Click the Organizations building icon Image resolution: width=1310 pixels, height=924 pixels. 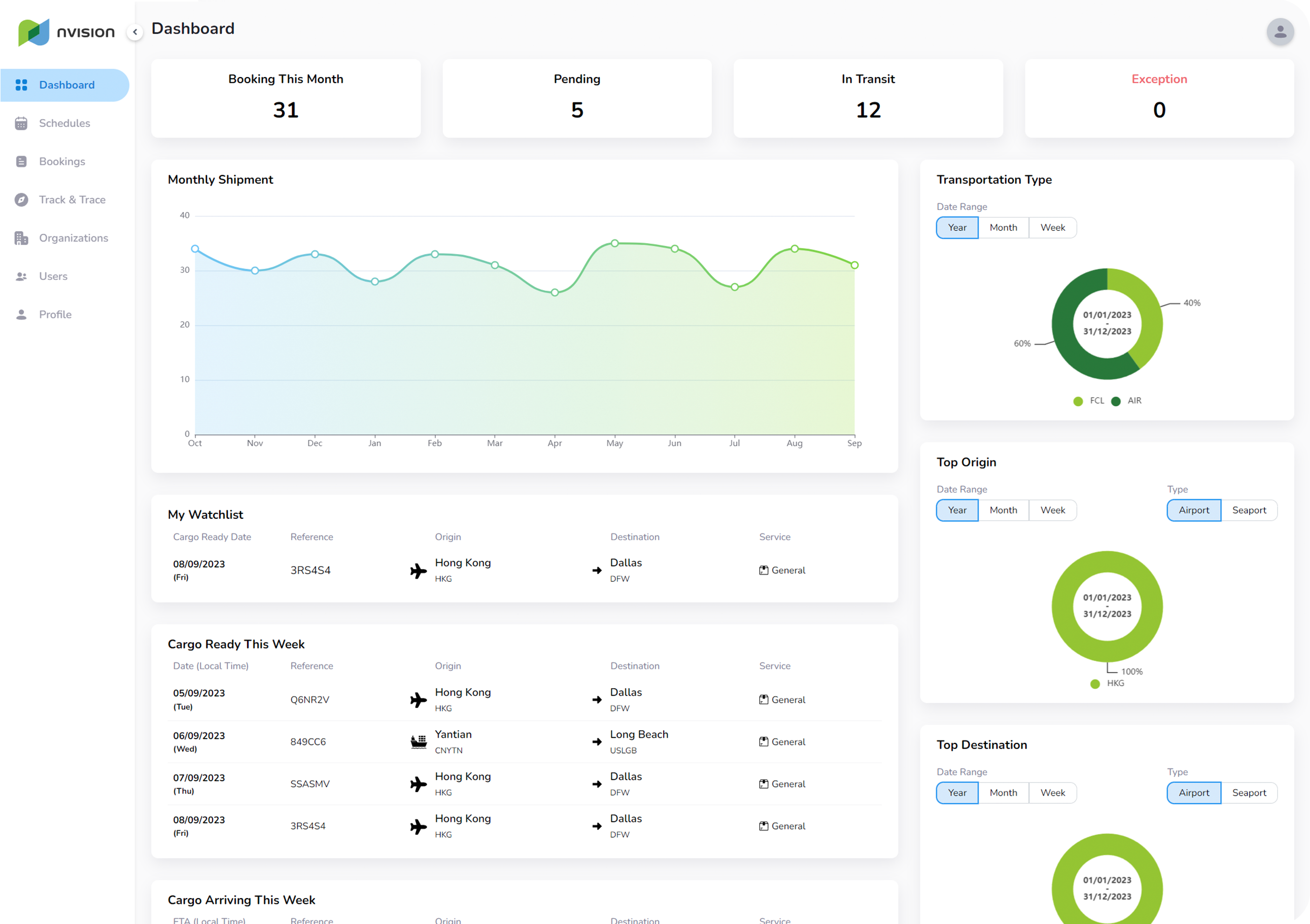(x=21, y=238)
